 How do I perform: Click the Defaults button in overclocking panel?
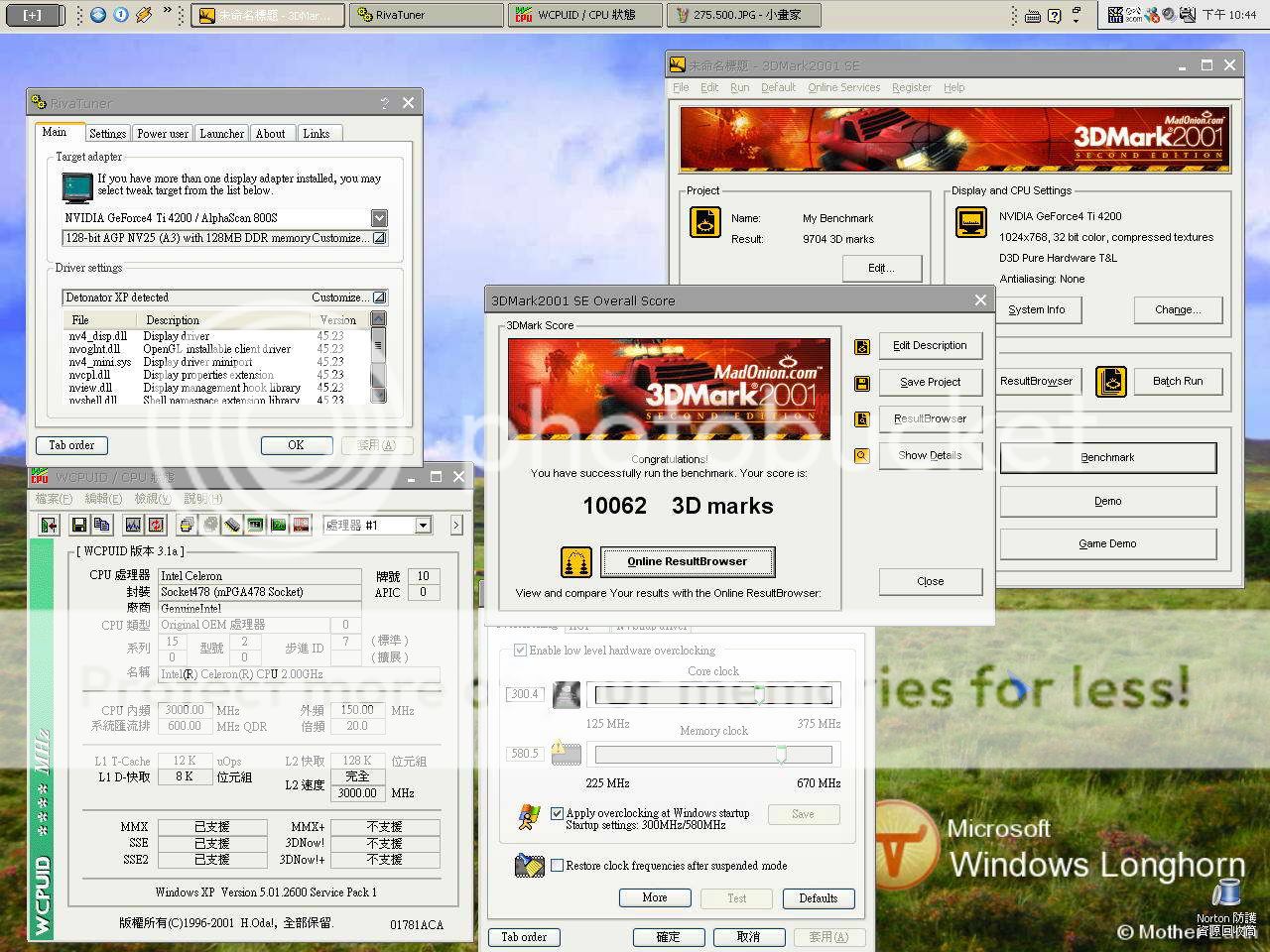(818, 898)
